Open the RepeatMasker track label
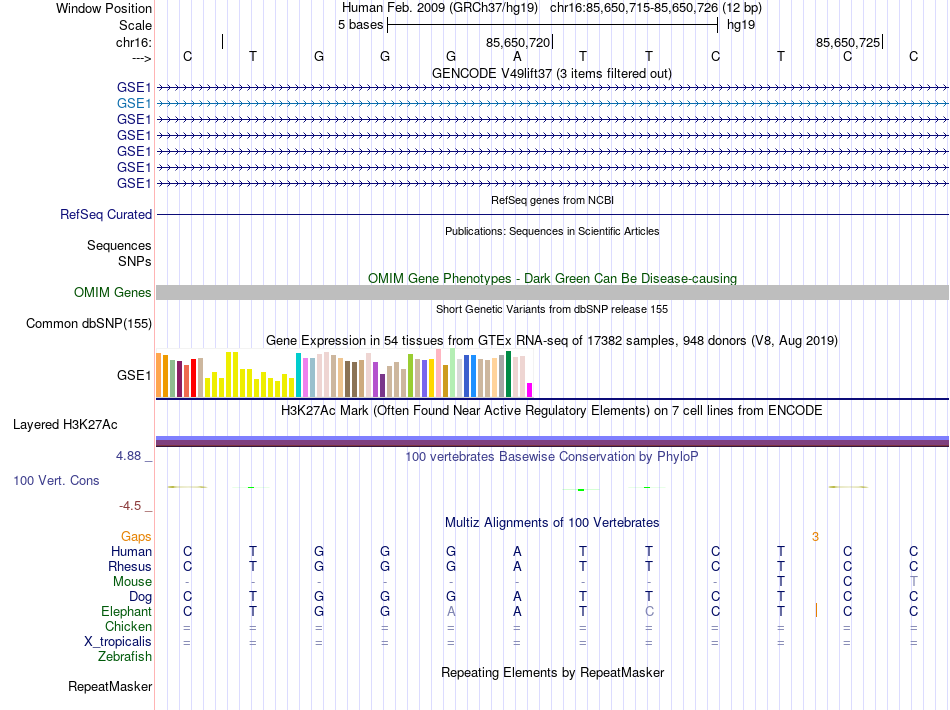This screenshot has height=710, width=950. point(110,686)
